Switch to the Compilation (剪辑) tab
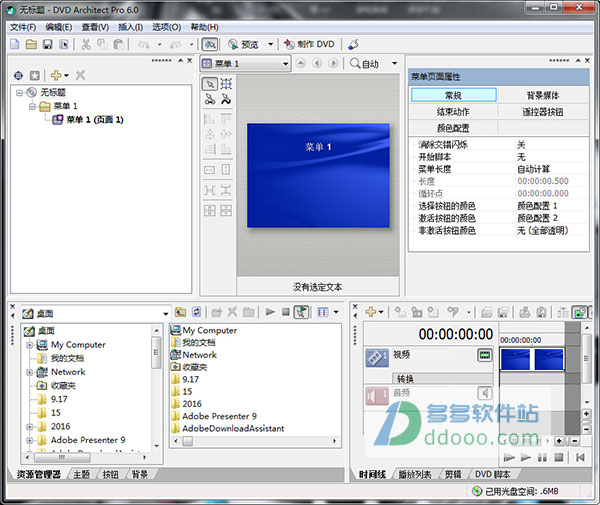This screenshot has width=600, height=505. point(453,475)
